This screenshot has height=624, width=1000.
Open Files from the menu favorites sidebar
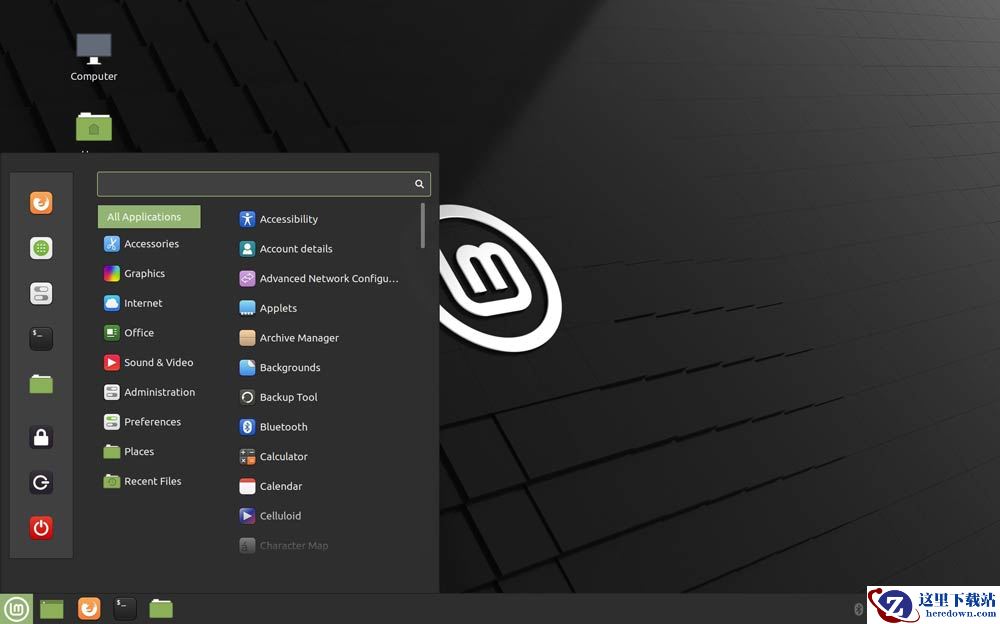pos(41,384)
